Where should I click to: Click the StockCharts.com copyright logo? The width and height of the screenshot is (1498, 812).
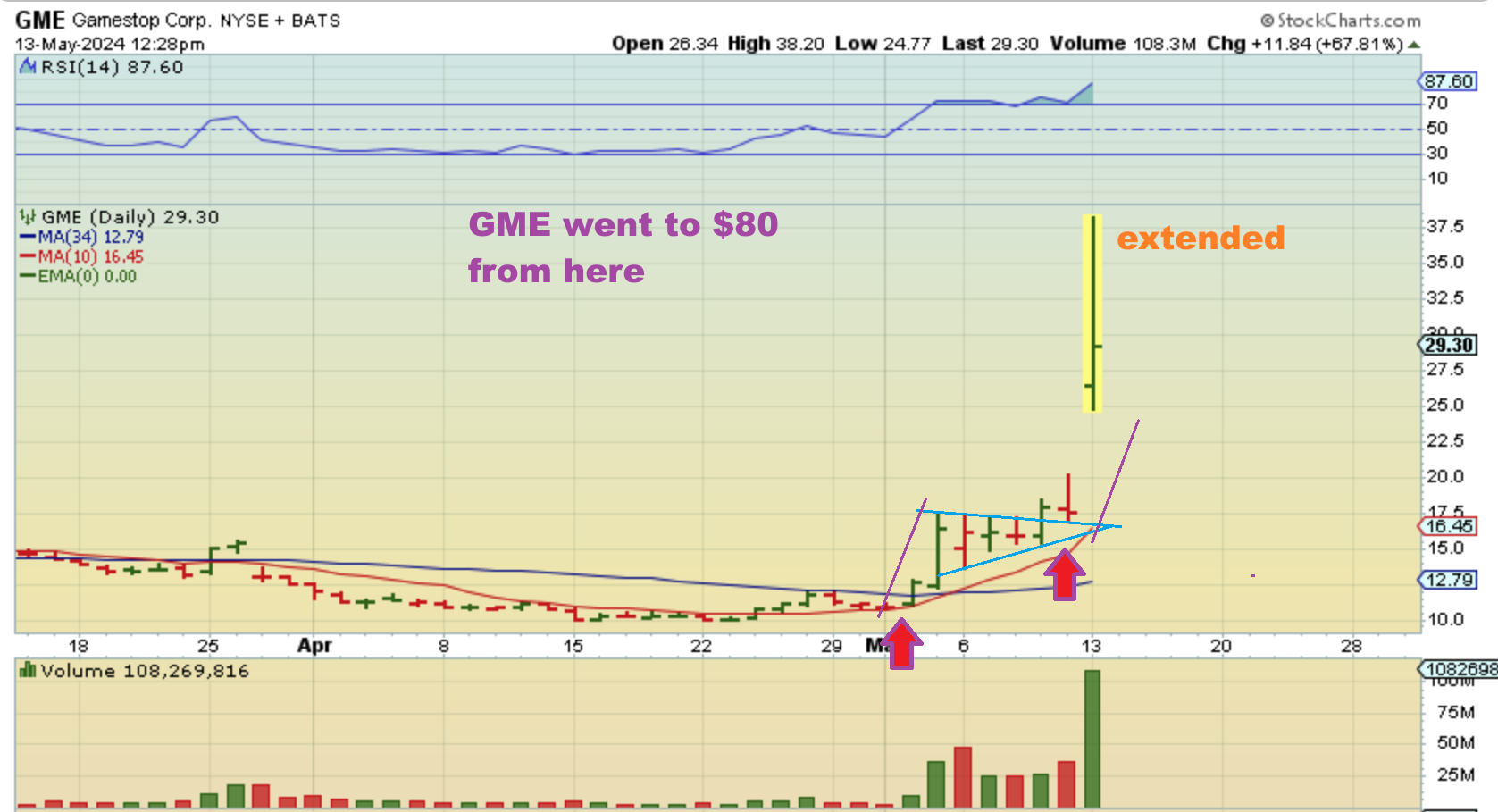(x=1340, y=20)
